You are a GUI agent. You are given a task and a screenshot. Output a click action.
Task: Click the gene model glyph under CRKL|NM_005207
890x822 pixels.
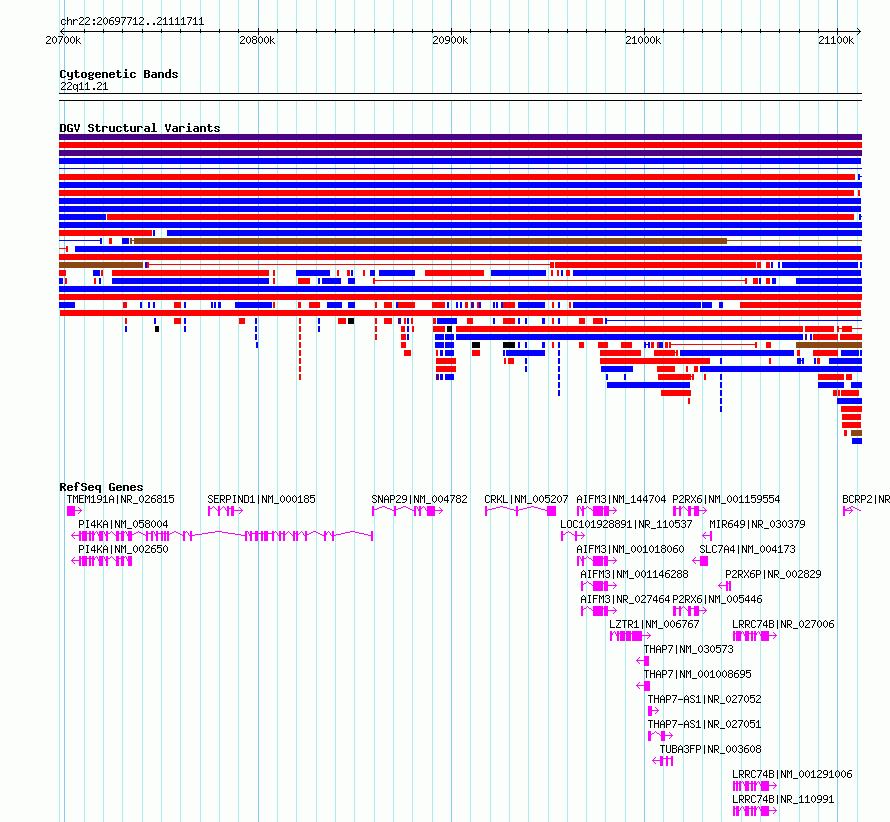520,511
